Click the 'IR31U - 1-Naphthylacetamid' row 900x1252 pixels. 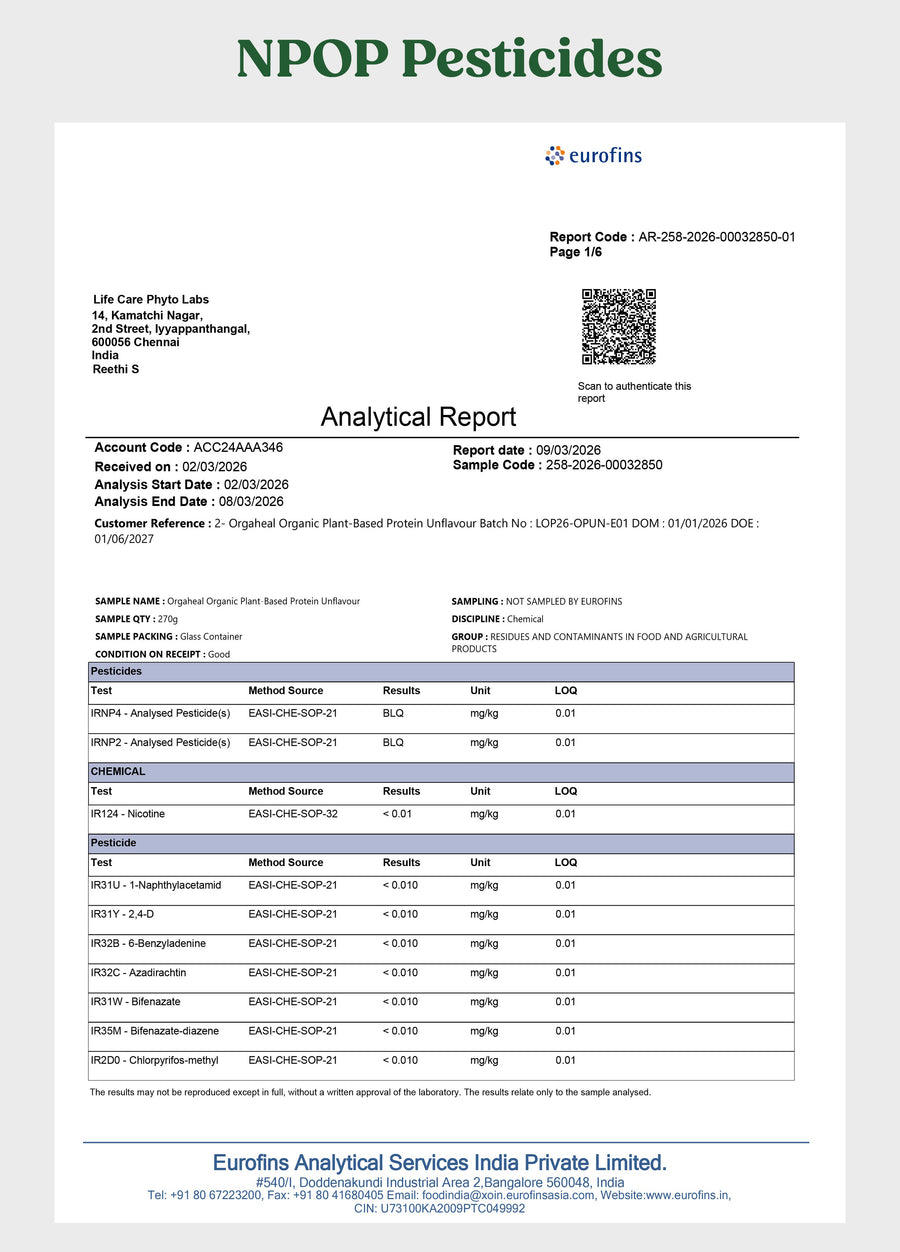[x=441, y=891]
